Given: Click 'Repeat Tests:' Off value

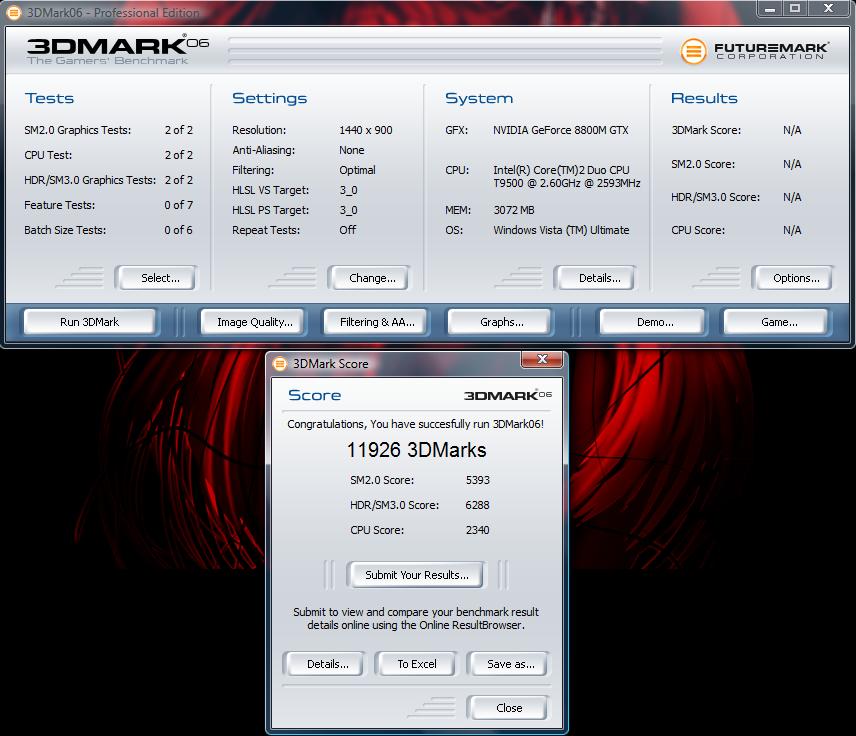Looking at the screenshot, I should click(347, 230).
